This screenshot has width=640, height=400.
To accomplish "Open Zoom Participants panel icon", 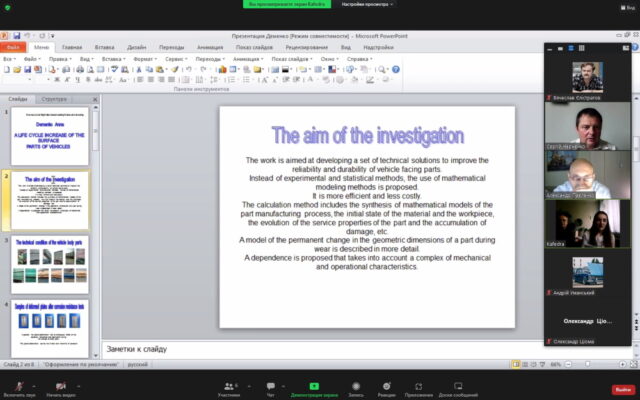I will coord(229,389).
